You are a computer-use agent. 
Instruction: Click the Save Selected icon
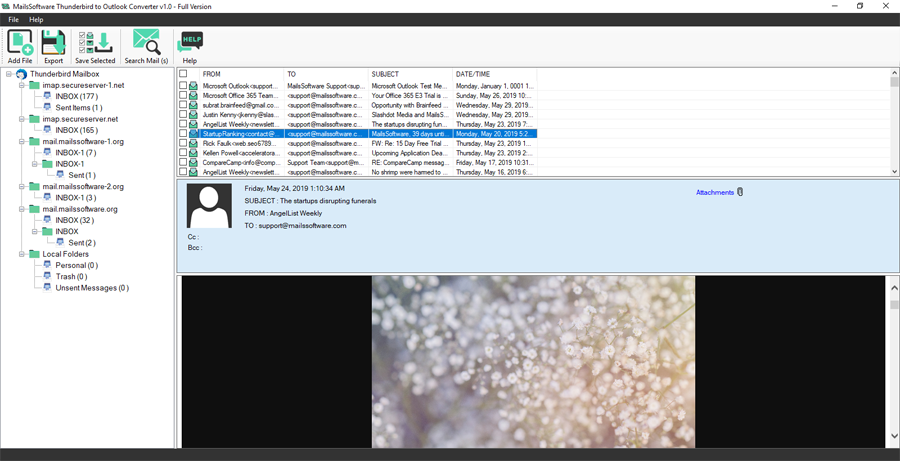(95, 42)
